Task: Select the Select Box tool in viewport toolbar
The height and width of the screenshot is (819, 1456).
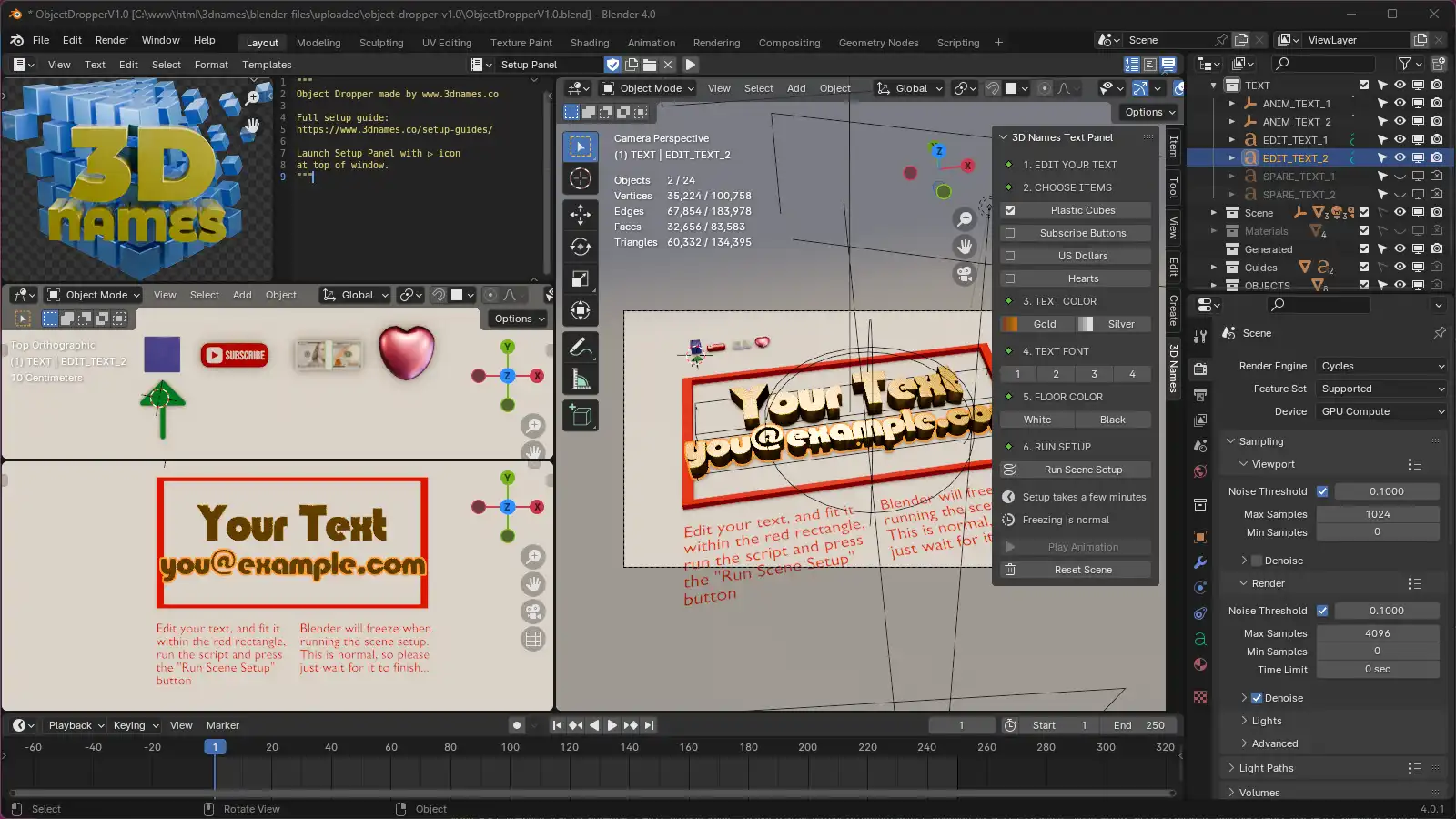Action: (x=581, y=147)
